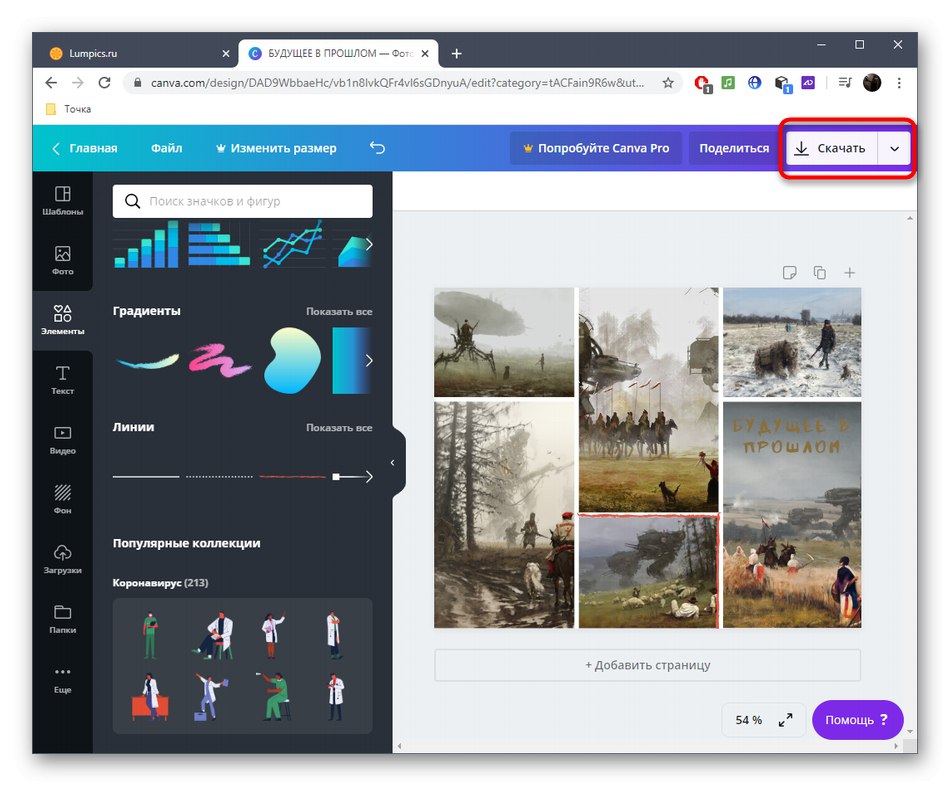
Task: Click the Попробуйте Canva Pro button
Action: click(x=596, y=148)
